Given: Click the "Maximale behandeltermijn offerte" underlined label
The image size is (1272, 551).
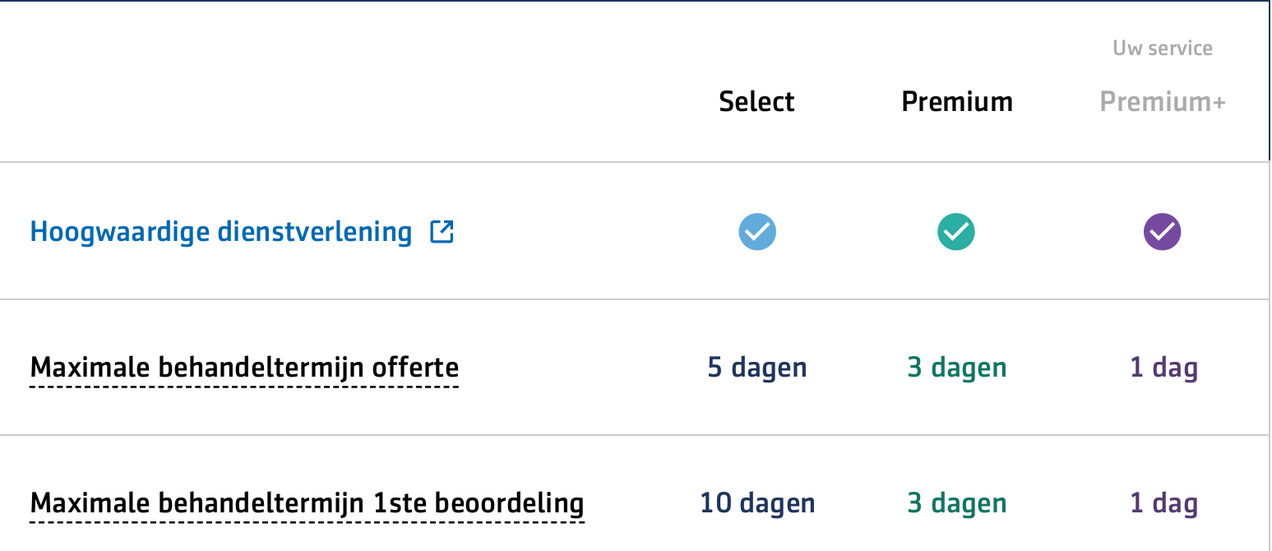Looking at the screenshot, I should click(245, 368).
